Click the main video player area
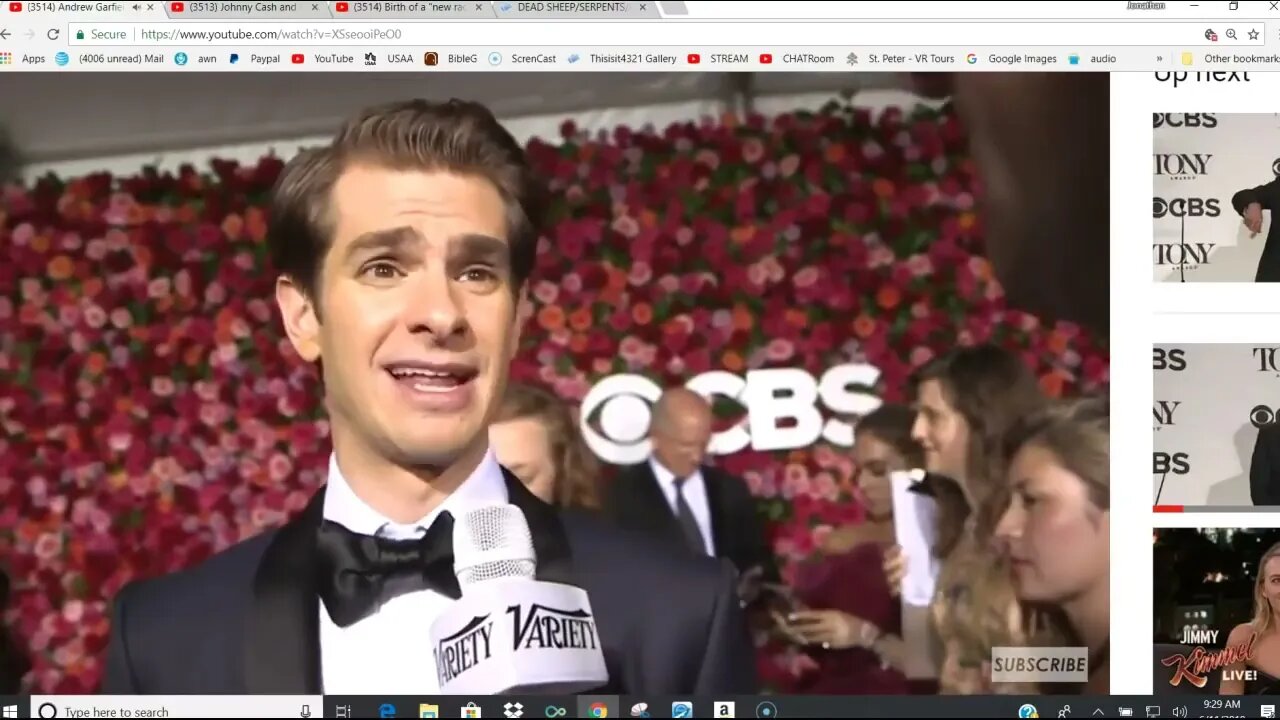This screenshot has height=720, width=1280. (555, 383)
